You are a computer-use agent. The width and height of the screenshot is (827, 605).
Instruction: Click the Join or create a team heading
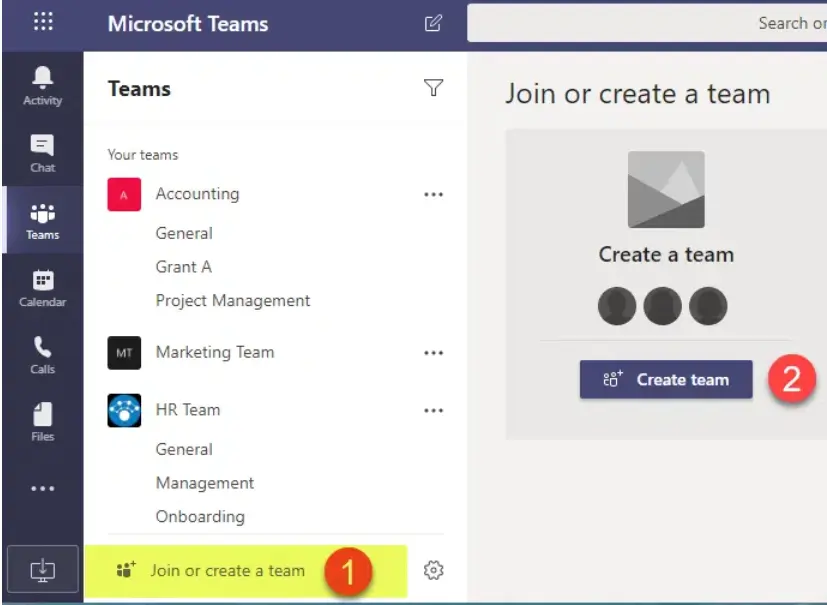pyautogui.click(x=638, y=94)
